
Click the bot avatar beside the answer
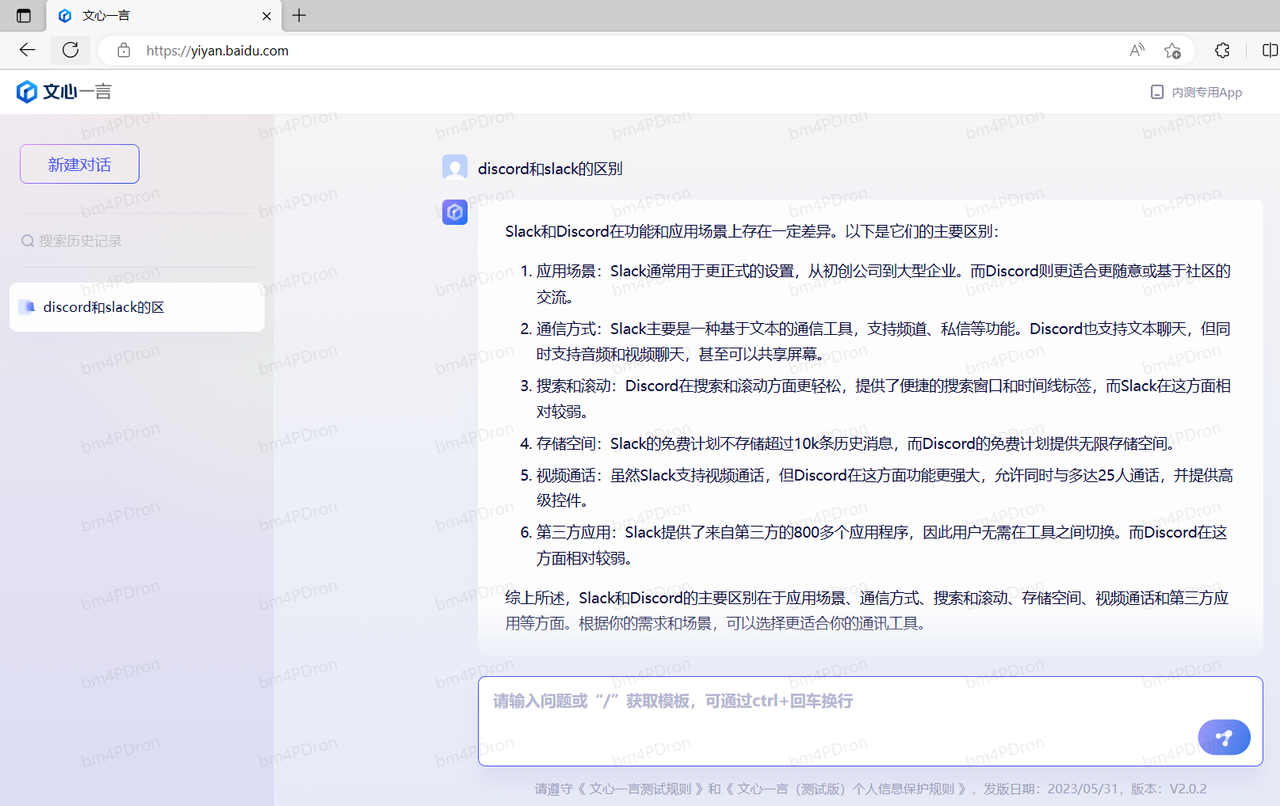(x=455, y=212)
